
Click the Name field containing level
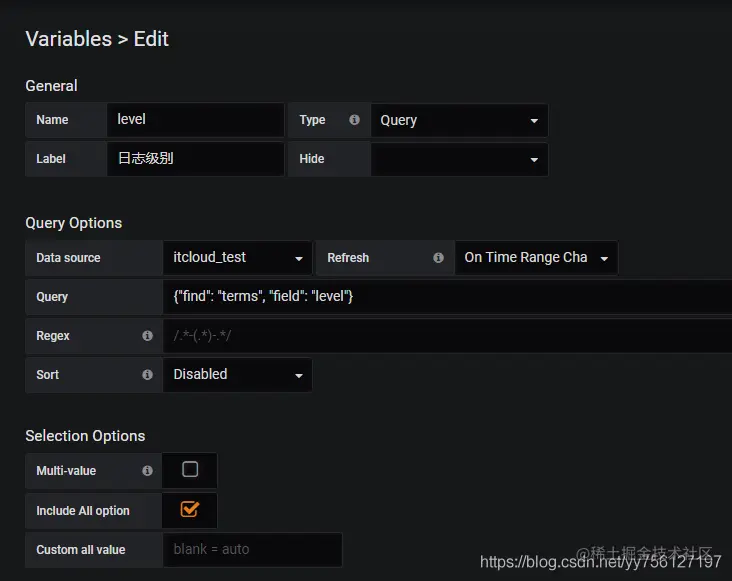pos(195,120)
